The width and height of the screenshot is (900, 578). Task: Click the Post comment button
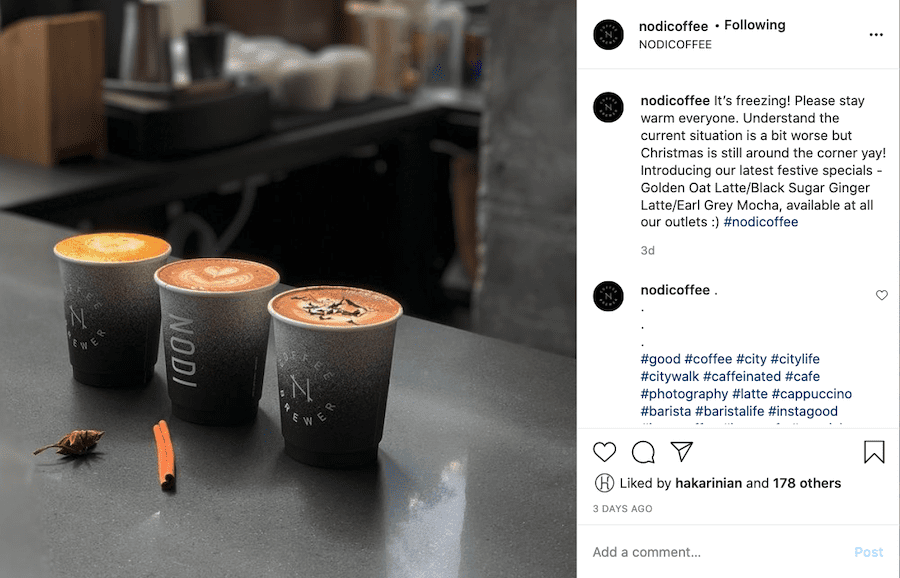tap(868, 552)
